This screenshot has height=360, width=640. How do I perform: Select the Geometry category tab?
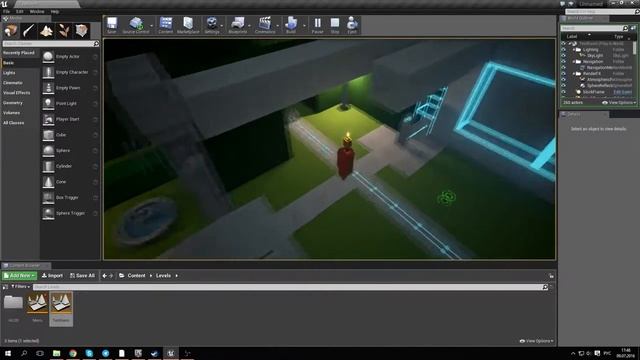pos(13,103)
